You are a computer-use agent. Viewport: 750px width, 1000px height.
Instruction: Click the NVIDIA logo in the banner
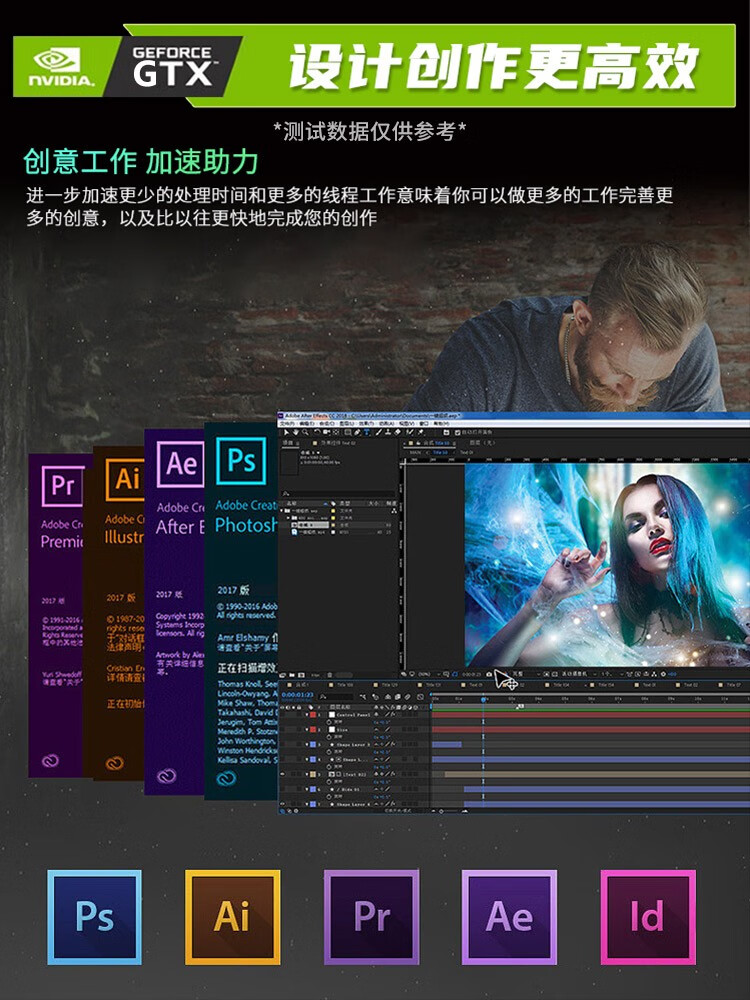pos(61,66)
